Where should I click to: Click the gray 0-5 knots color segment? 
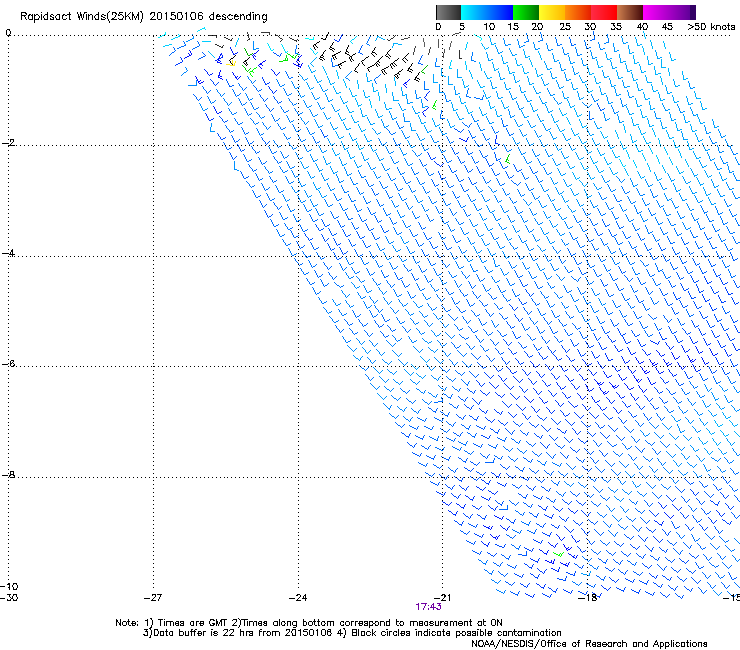[x=448, y=12]
